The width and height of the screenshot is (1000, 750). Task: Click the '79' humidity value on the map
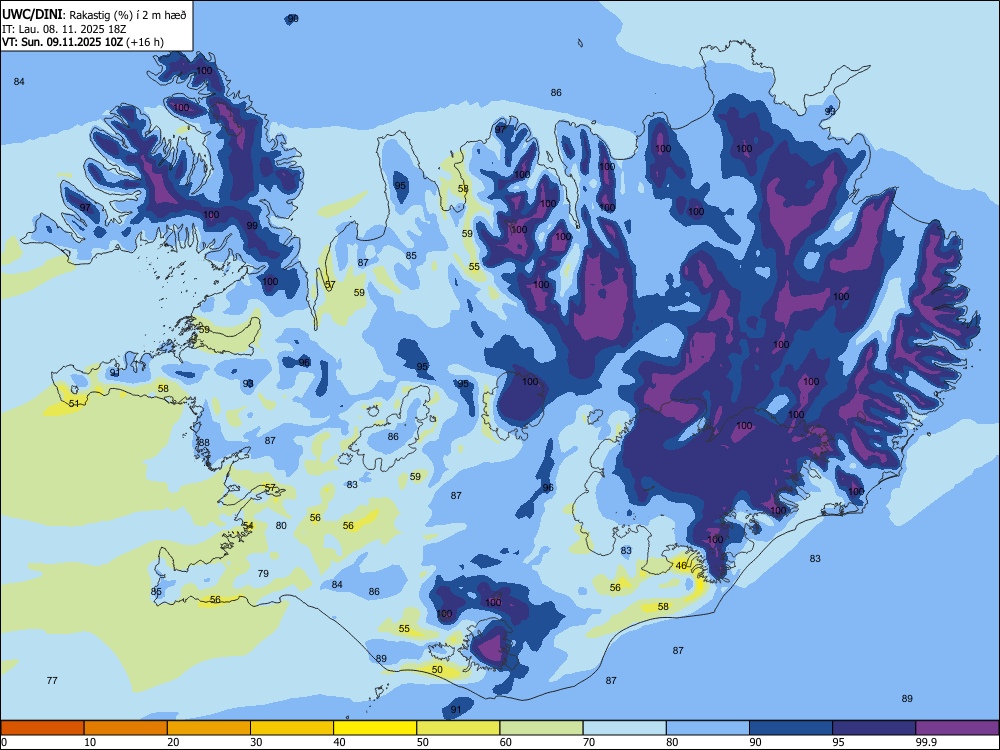(x=263, y=573)
